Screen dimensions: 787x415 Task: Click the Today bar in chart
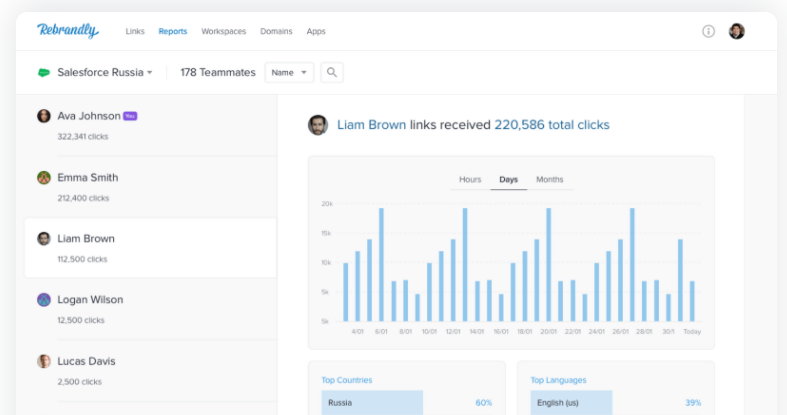click(692, 301)
